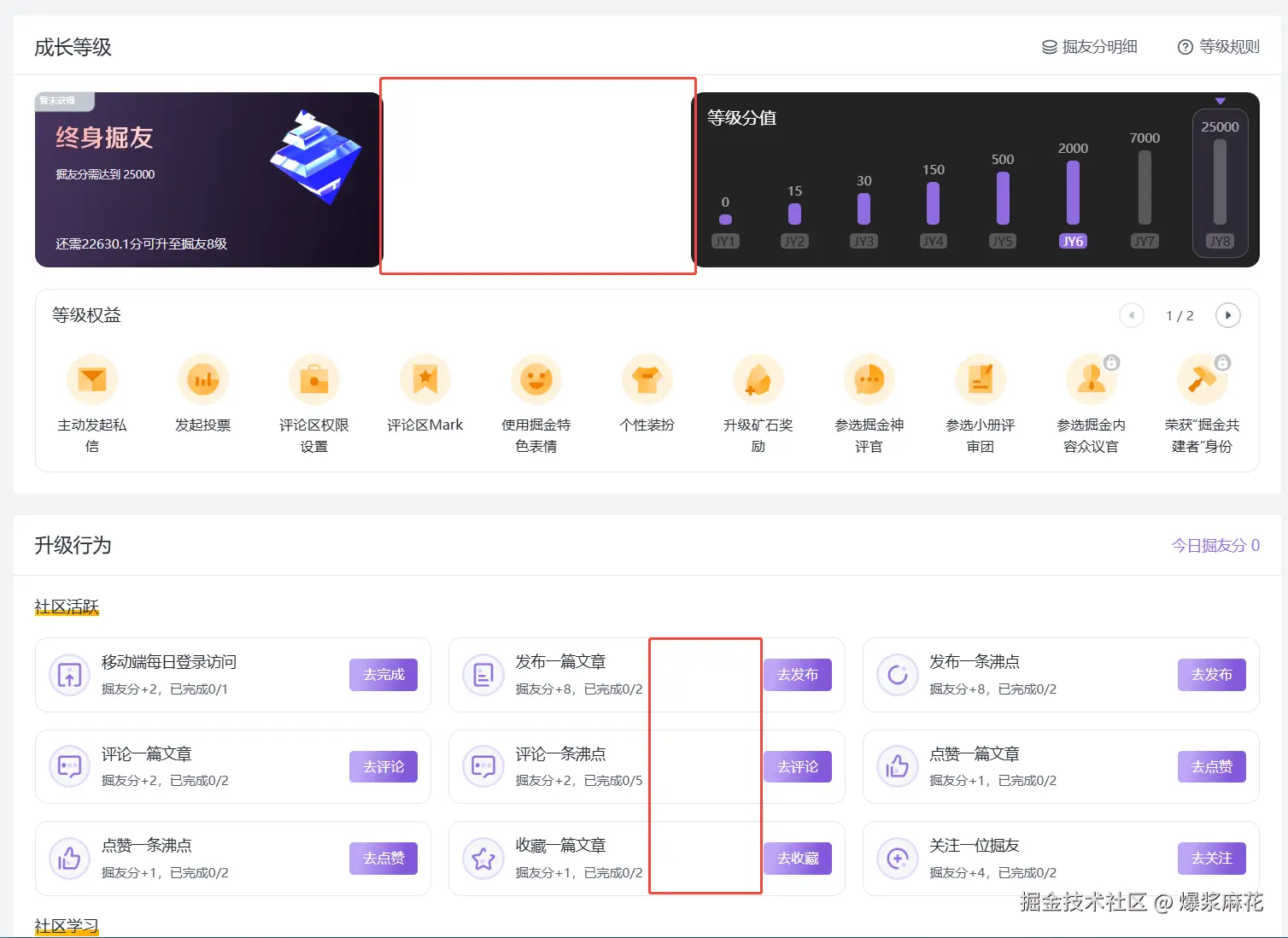Screen dimensions: 1288x938
Task: Click 去关注 to follow a 掘友
Action: (1211, 858)
